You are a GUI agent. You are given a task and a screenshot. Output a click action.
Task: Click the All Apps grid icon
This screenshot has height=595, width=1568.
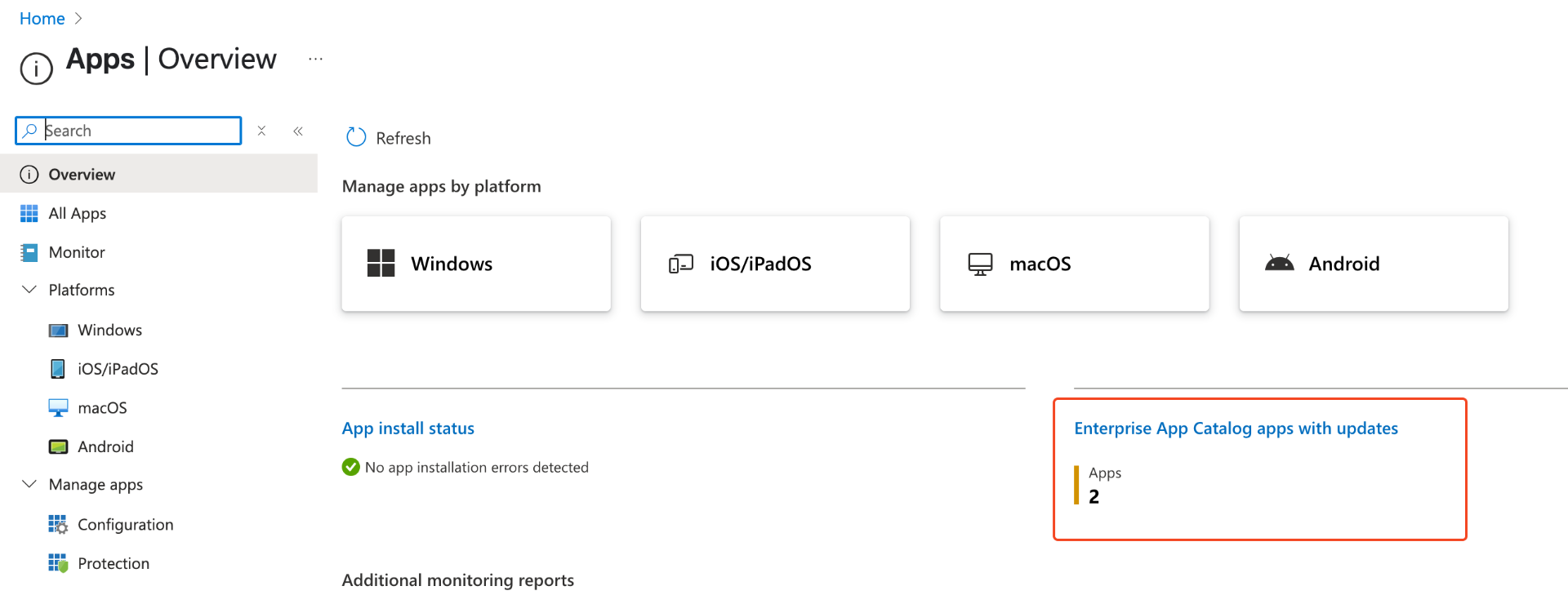click(29, 213)
